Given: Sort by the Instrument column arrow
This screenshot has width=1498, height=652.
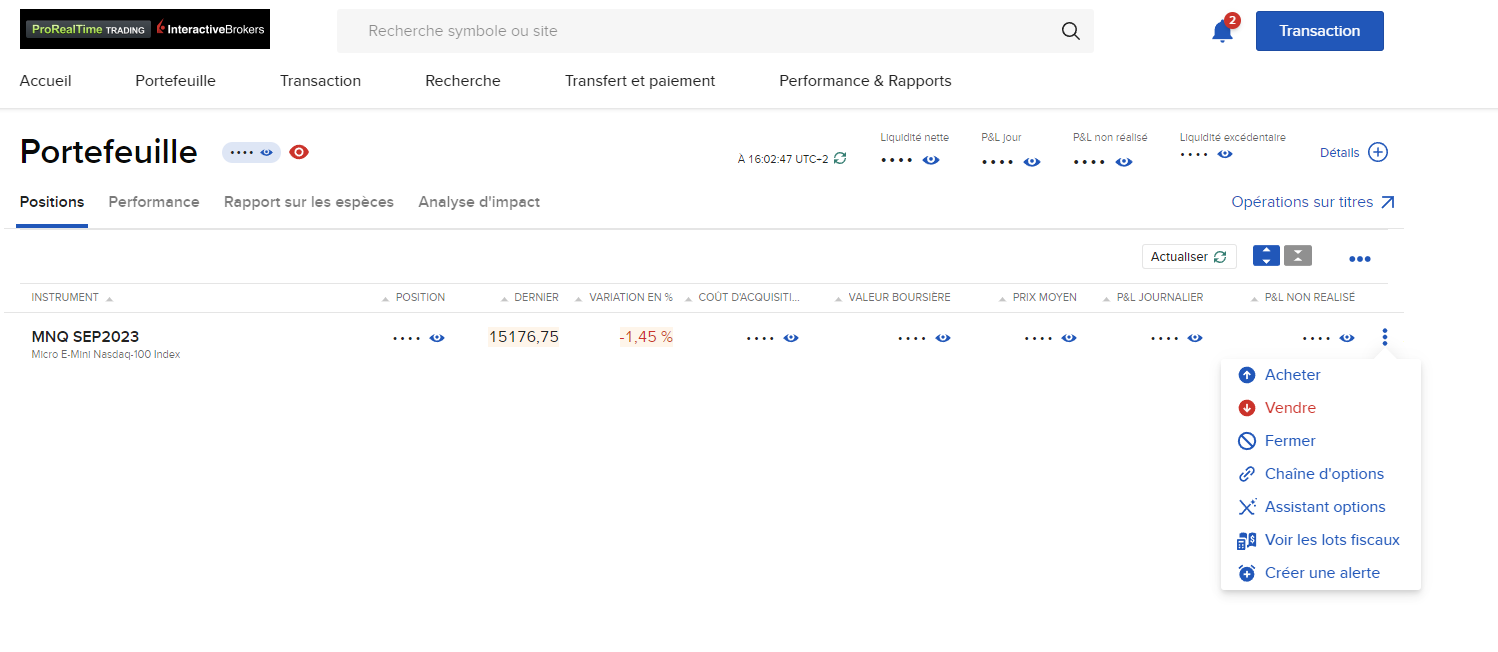Looking at the screenshot, I should pyautogui.click(x=109, y=298).
